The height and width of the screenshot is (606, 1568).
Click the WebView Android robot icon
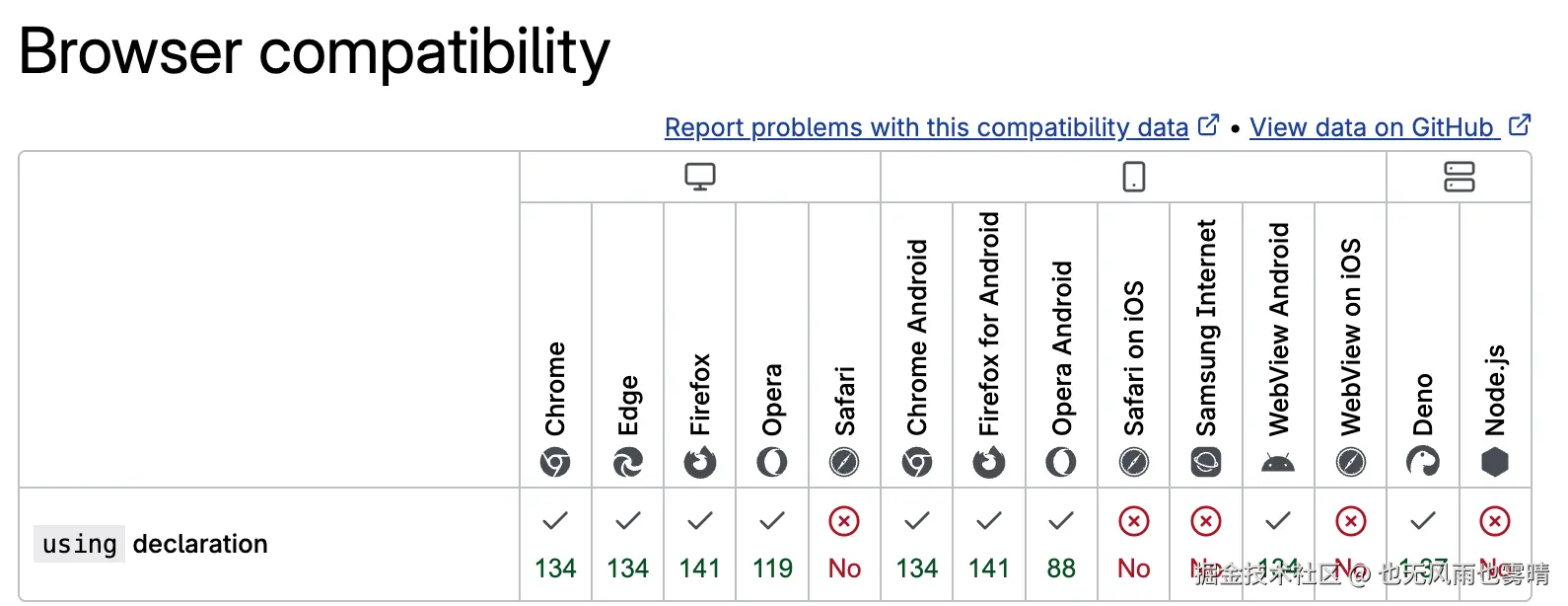pyautogui.click(x=1278, y=462)
